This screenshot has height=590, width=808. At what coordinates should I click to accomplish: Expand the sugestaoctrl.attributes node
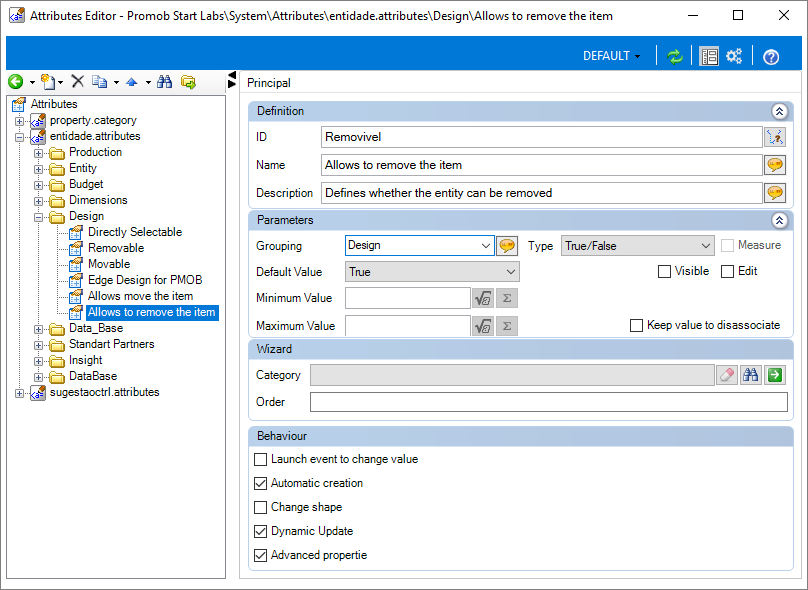point(20,393)
